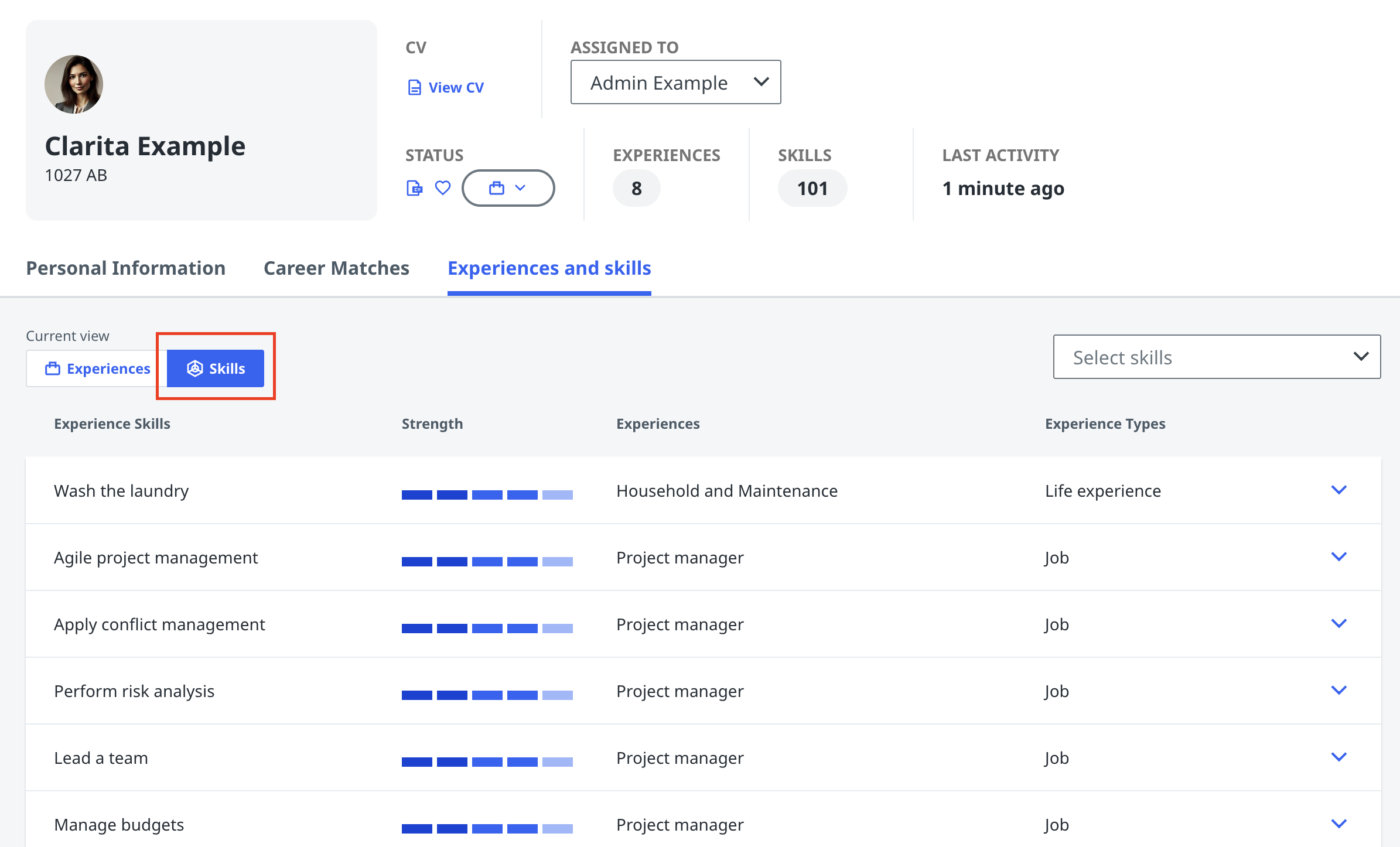This screenshot has width=1400, height=847.
Task: Open the Personal Information tab
Action: click(126, 268)
